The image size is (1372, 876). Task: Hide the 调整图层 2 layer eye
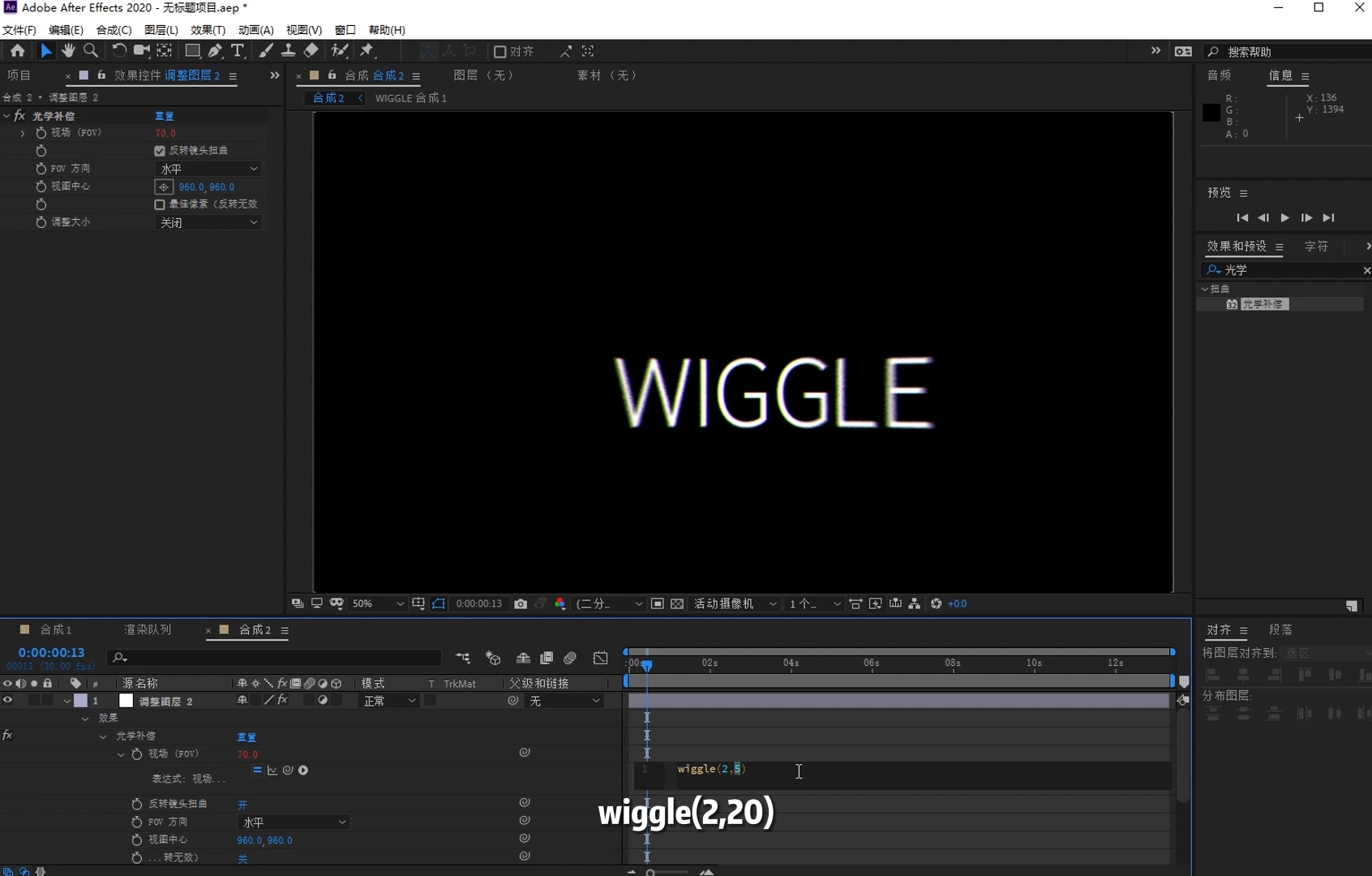(8, 701)
